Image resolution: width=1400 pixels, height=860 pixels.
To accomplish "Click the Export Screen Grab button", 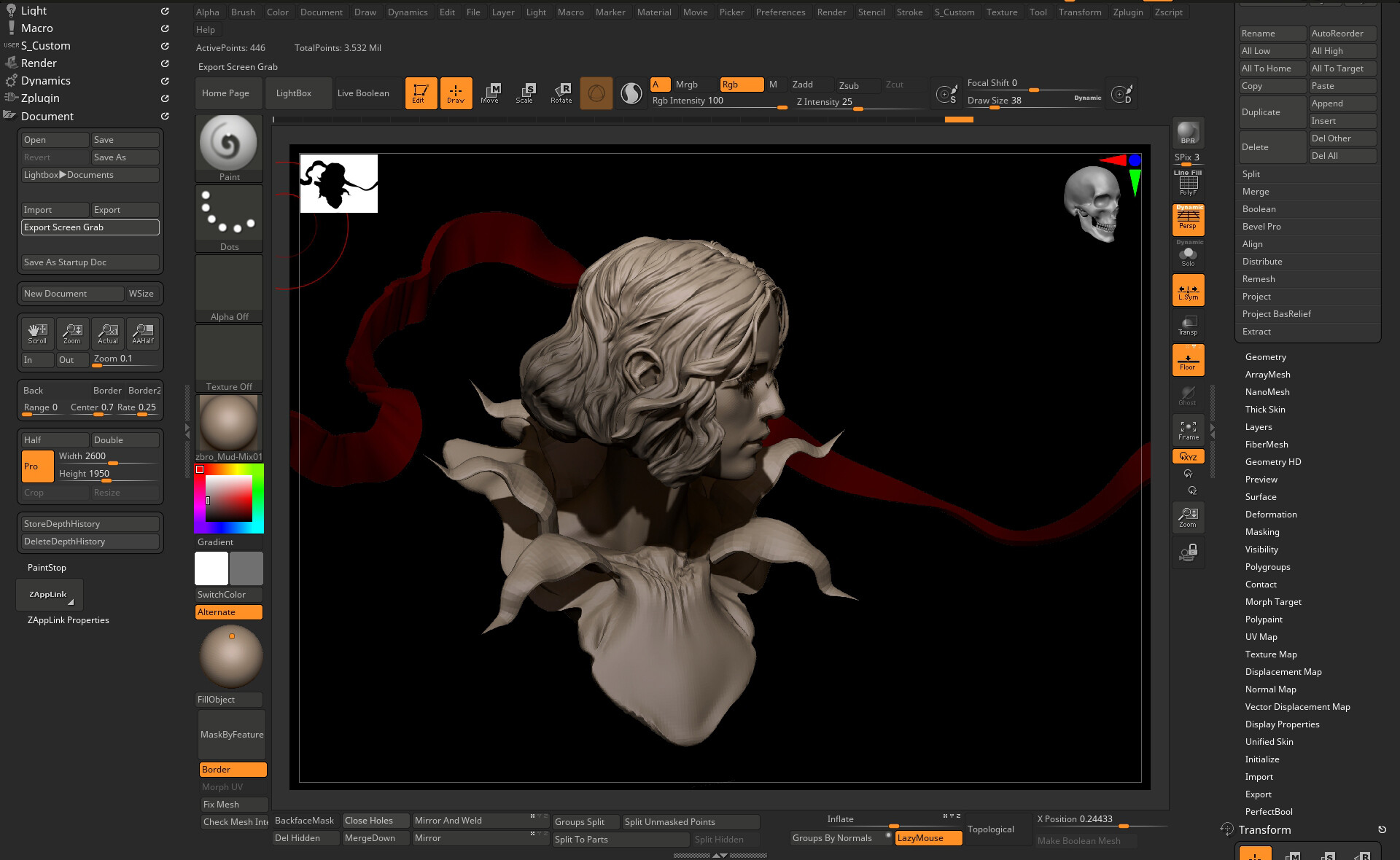I will tap(90, 227).
